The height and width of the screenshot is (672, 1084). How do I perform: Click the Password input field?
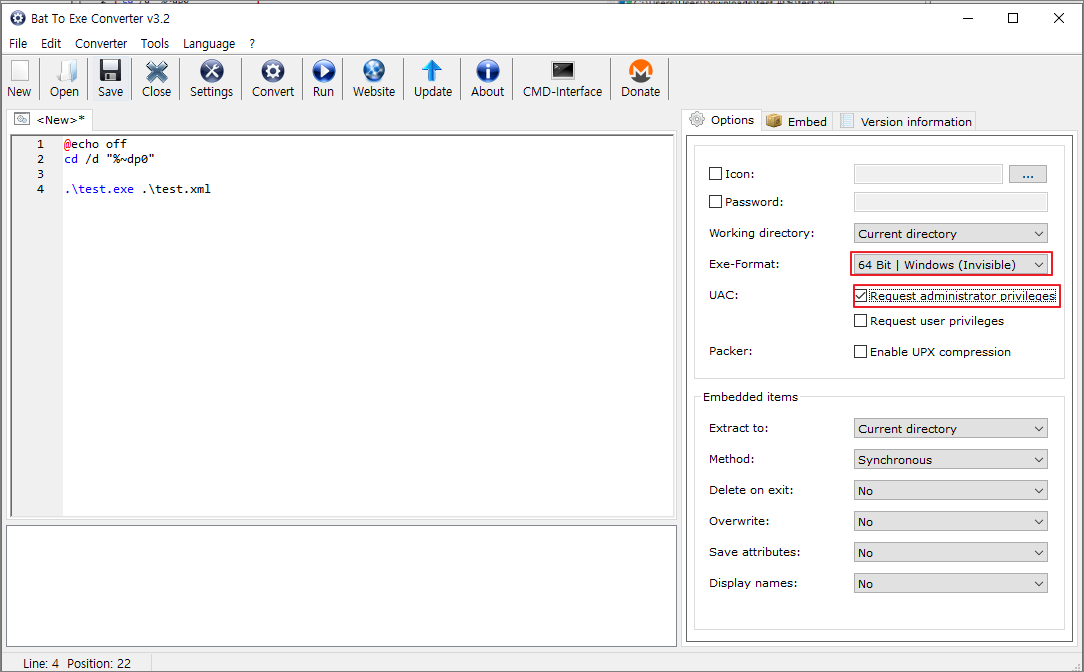point(951,202)
